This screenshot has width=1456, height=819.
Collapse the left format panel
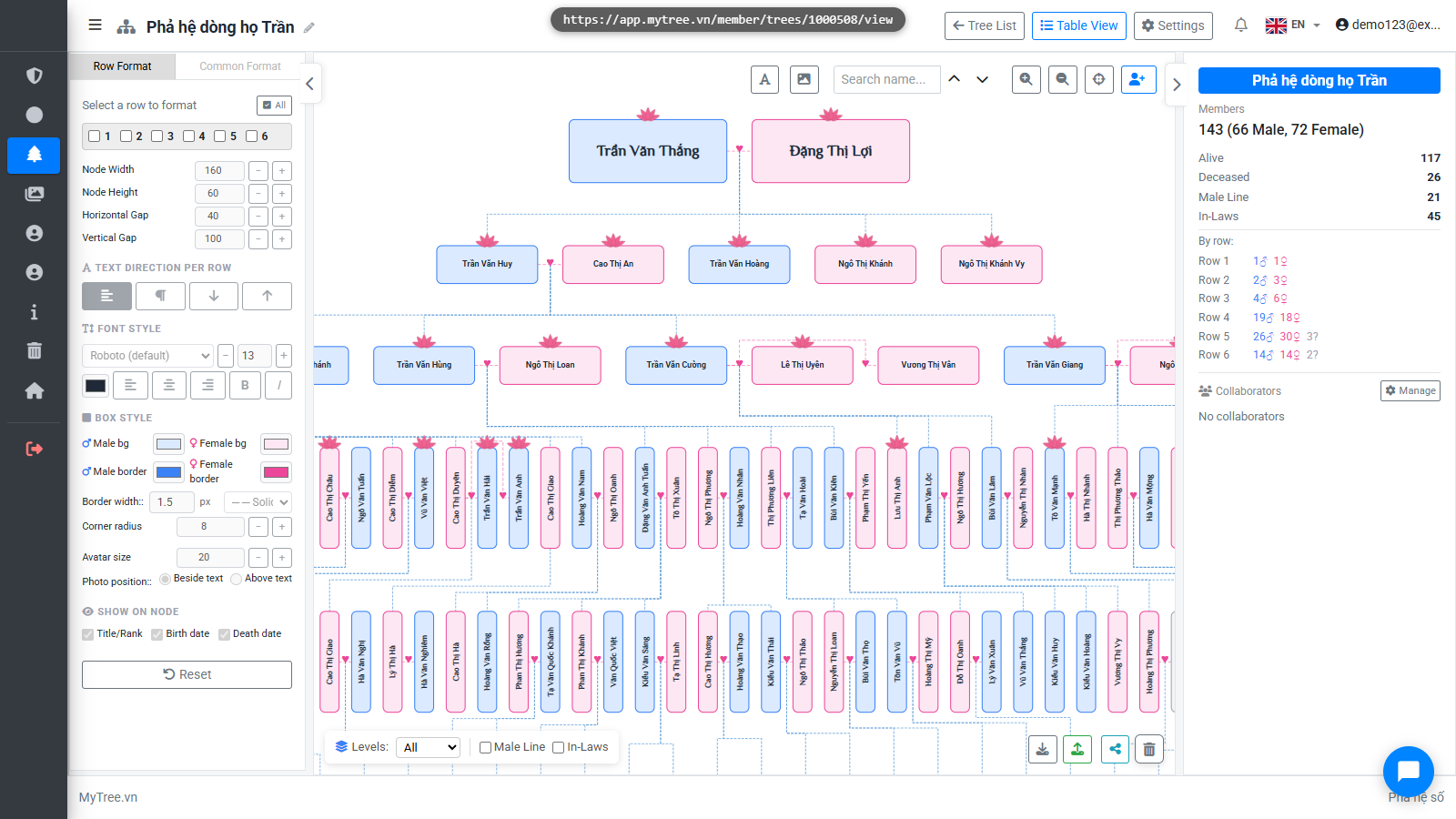309,84
